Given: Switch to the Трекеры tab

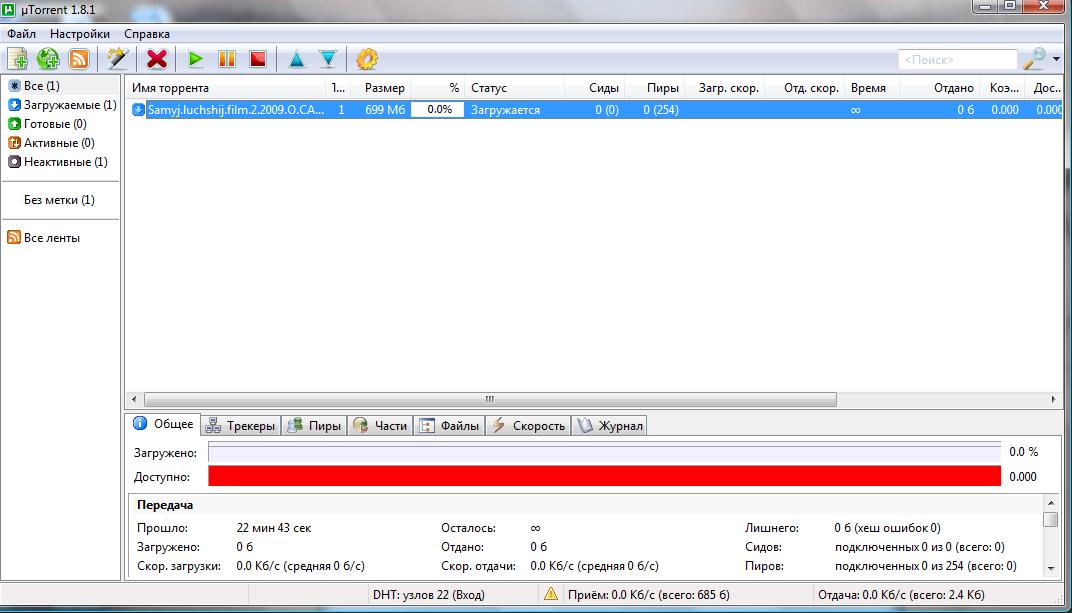Looking at the screenshot, I should pos(241,426).
